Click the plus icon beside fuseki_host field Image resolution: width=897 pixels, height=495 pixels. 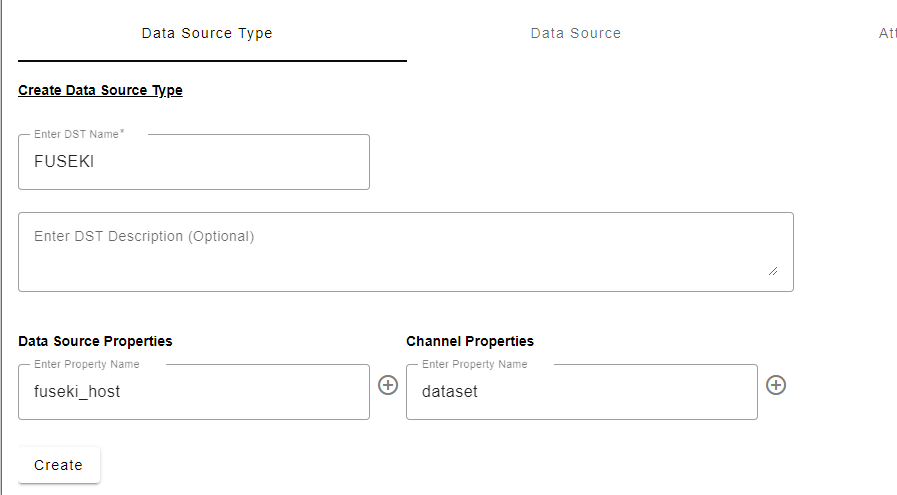click(388, 385)
